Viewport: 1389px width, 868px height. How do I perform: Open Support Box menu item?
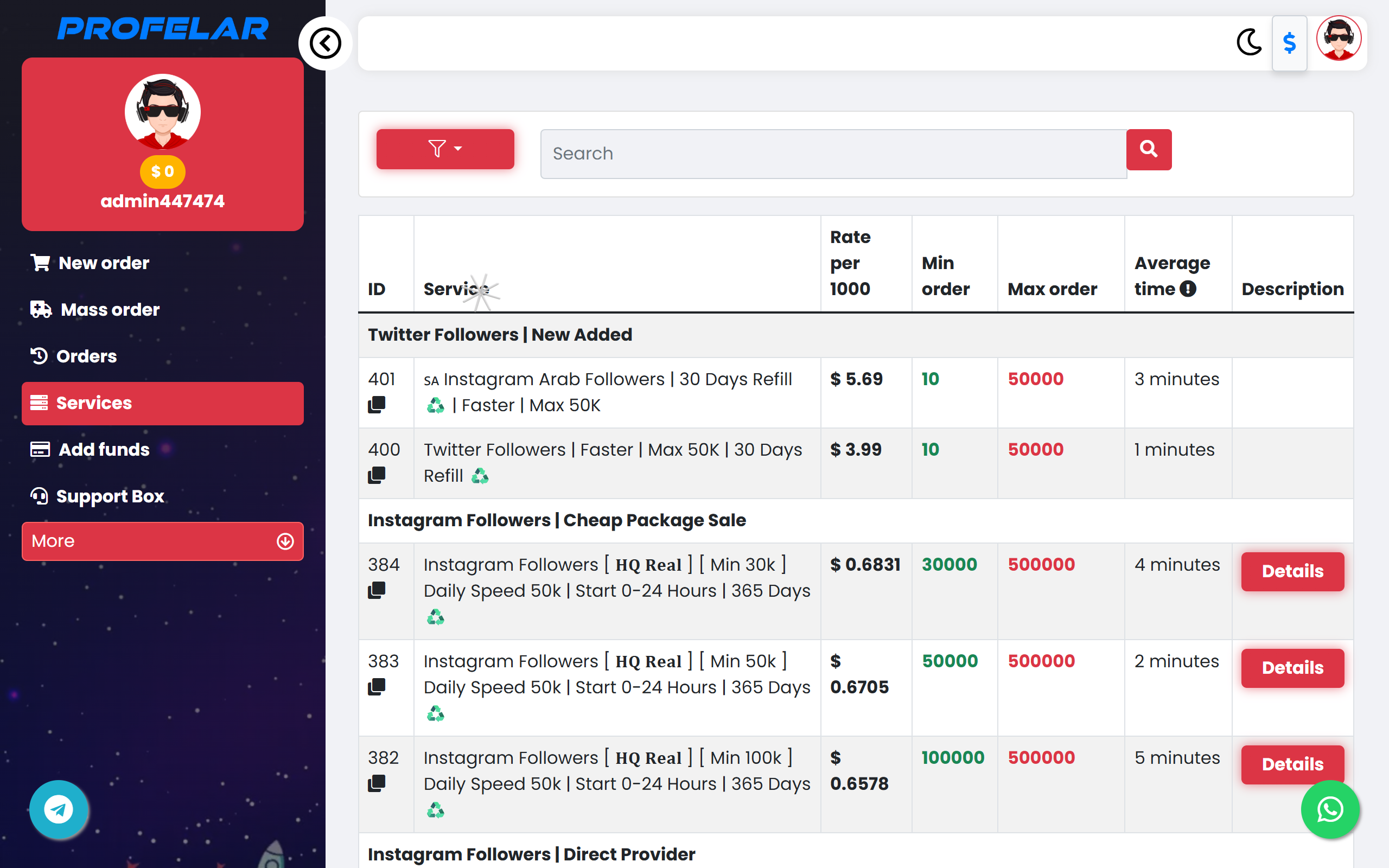pyautogui.click(x=162, y=496)
